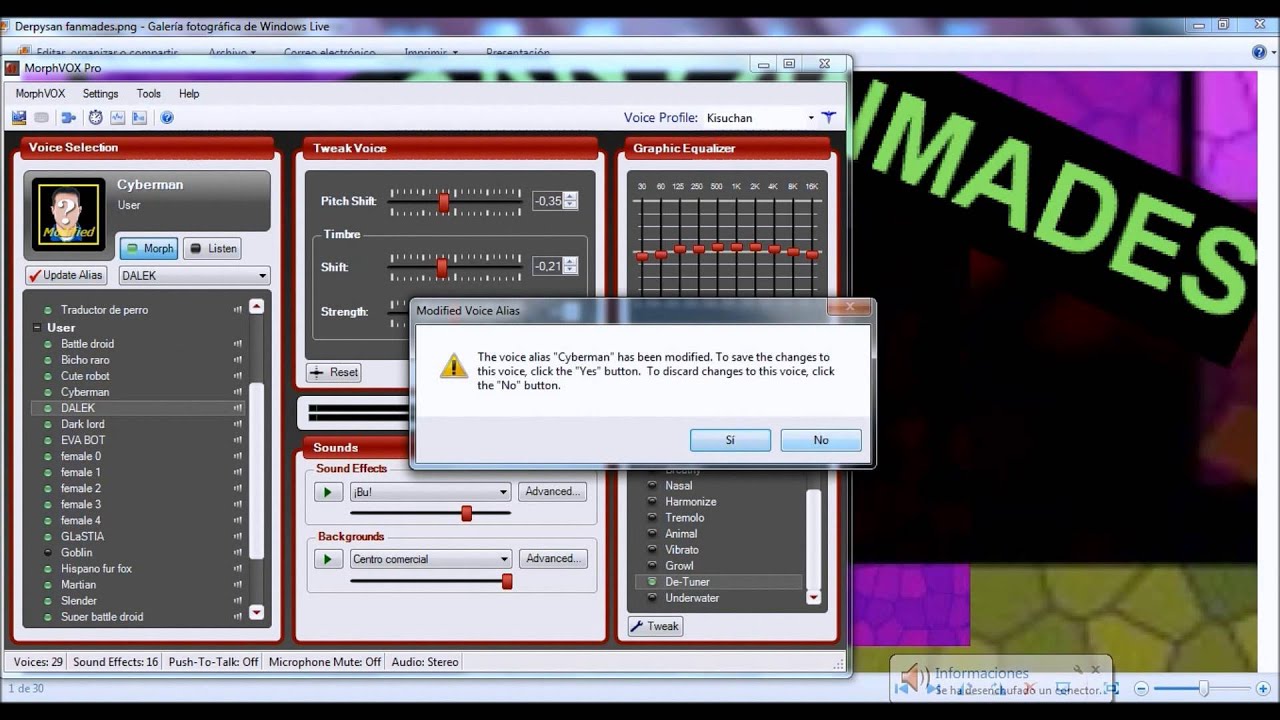Click Pitch Shift value stepper arrows

coord(570,201)
